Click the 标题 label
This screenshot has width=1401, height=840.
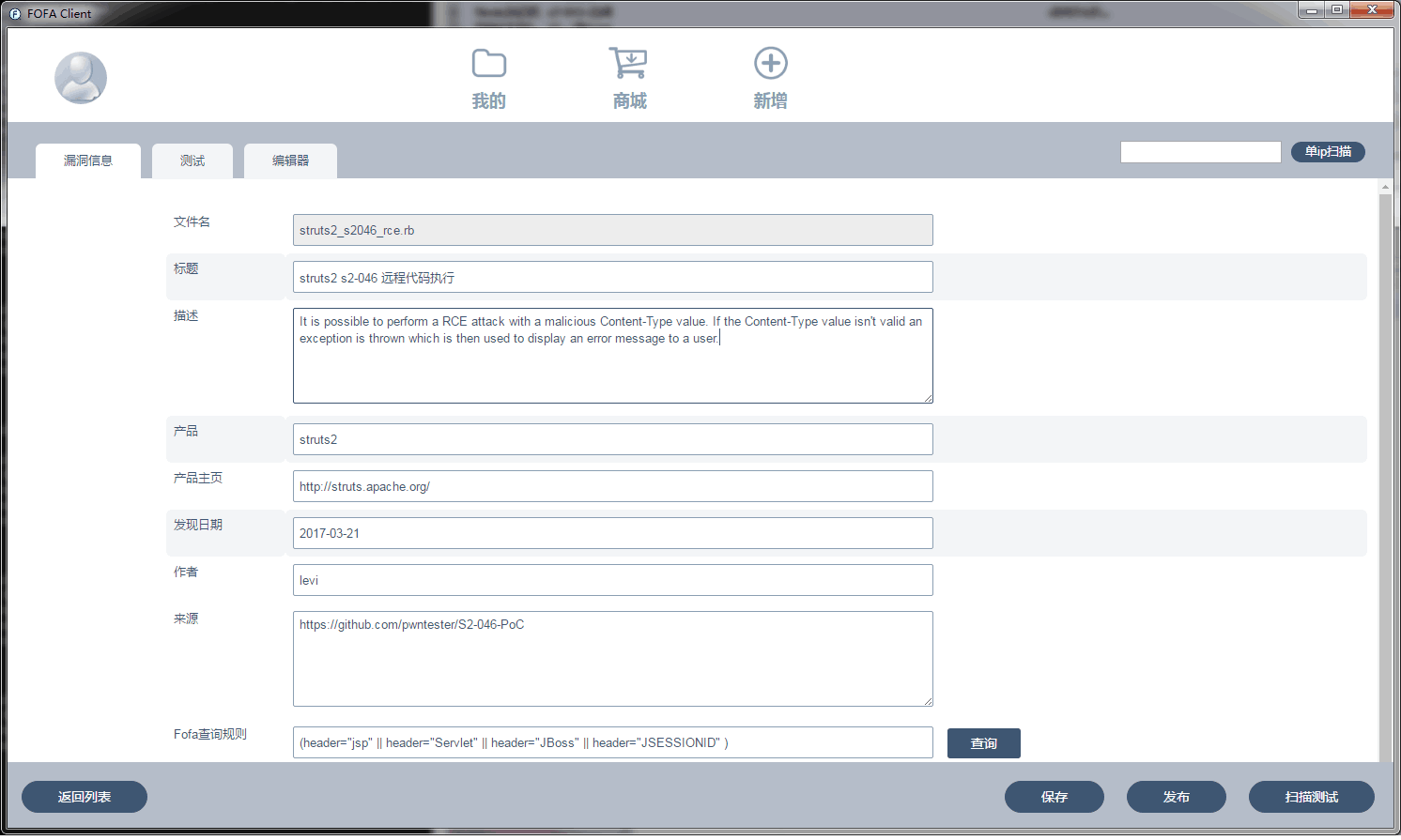[x=186, y=268]
